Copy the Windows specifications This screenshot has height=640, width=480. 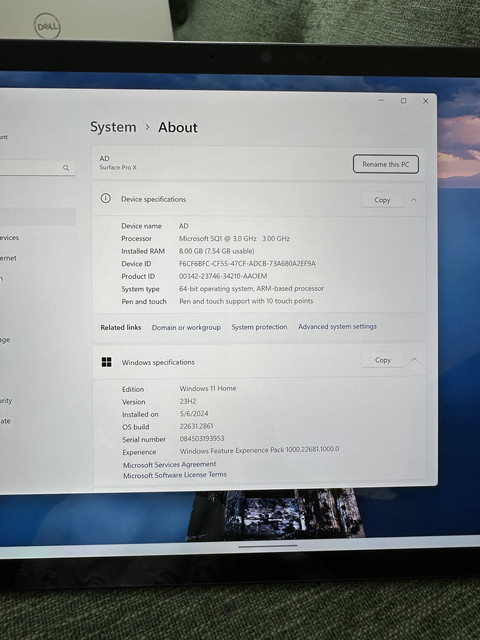382,360
